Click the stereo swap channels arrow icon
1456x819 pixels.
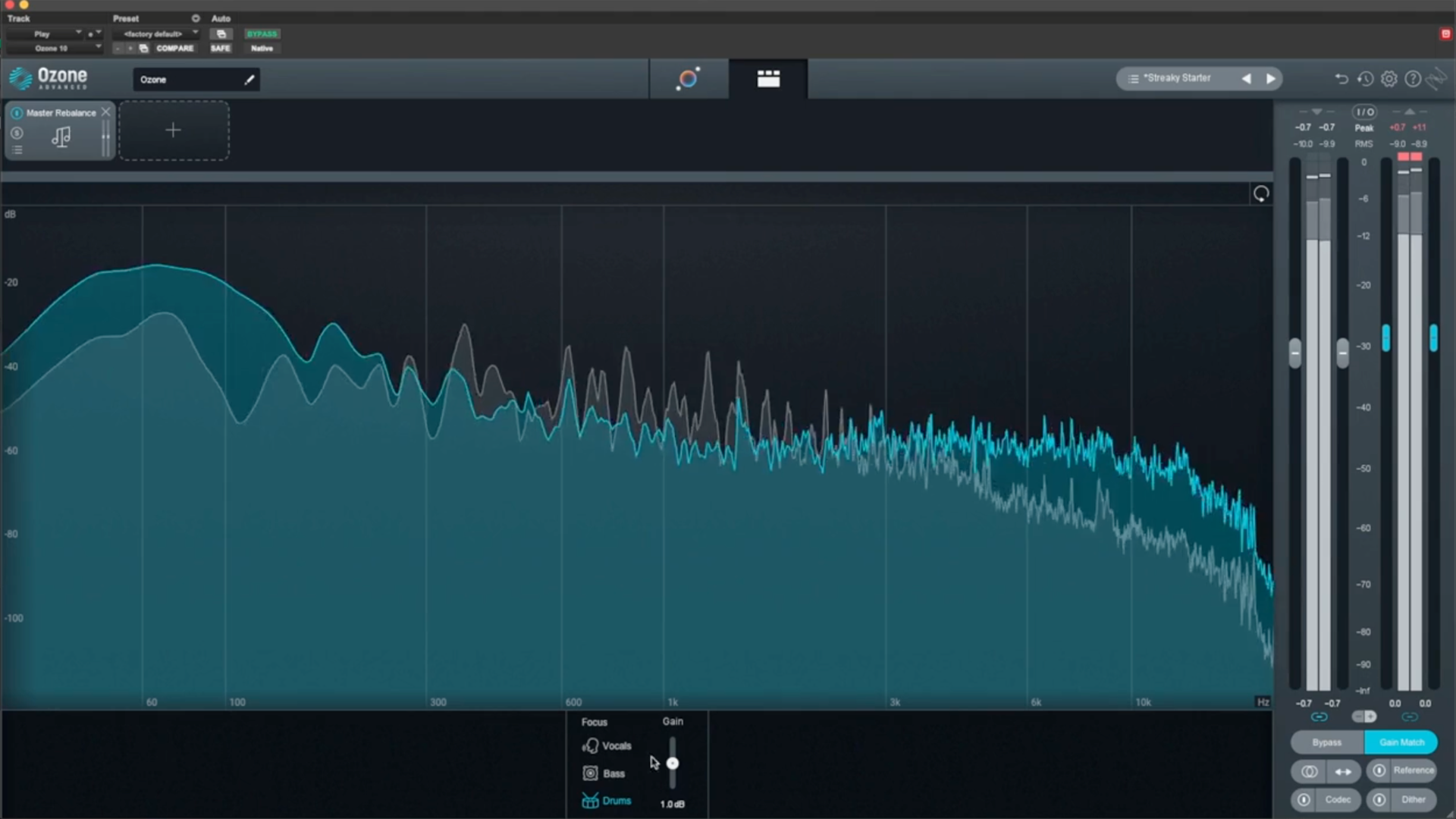coord(1343,771)
